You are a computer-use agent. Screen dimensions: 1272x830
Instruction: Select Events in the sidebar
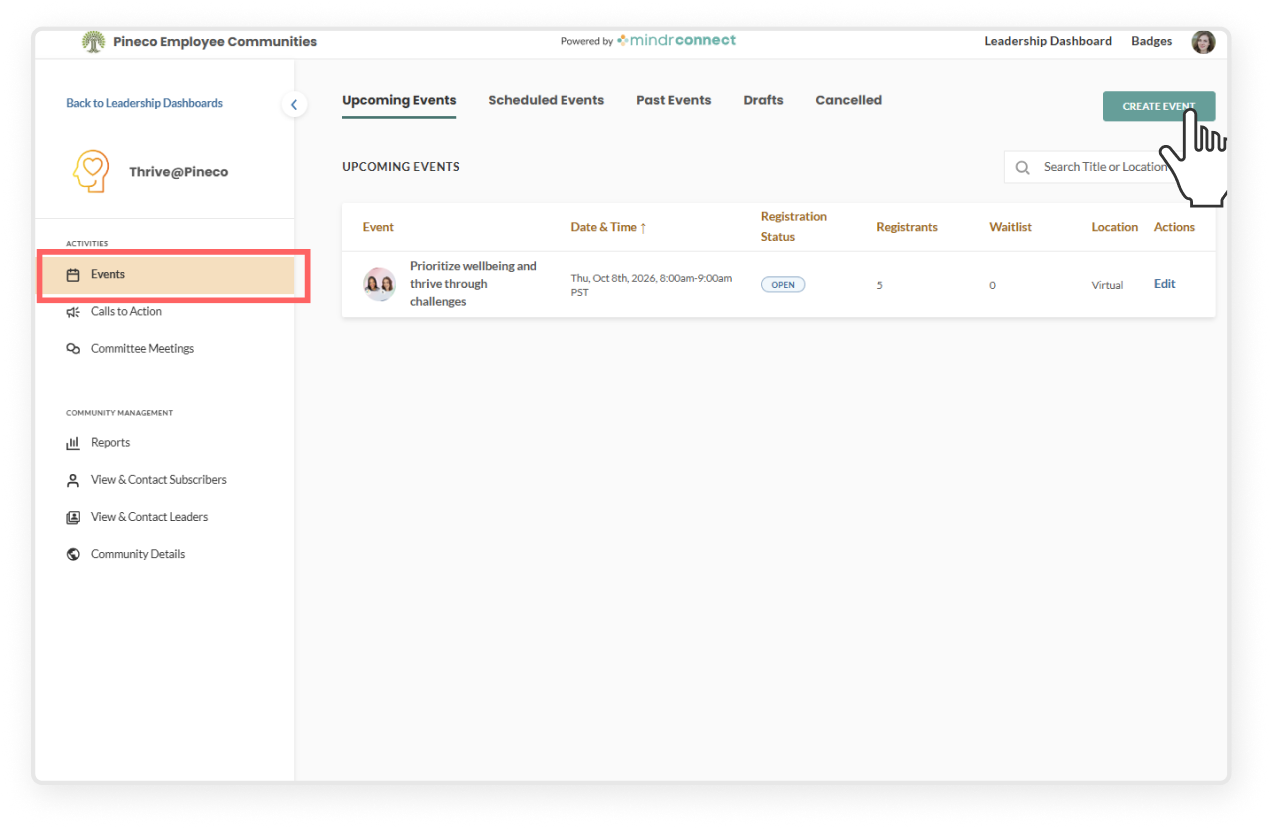(168, 275)
